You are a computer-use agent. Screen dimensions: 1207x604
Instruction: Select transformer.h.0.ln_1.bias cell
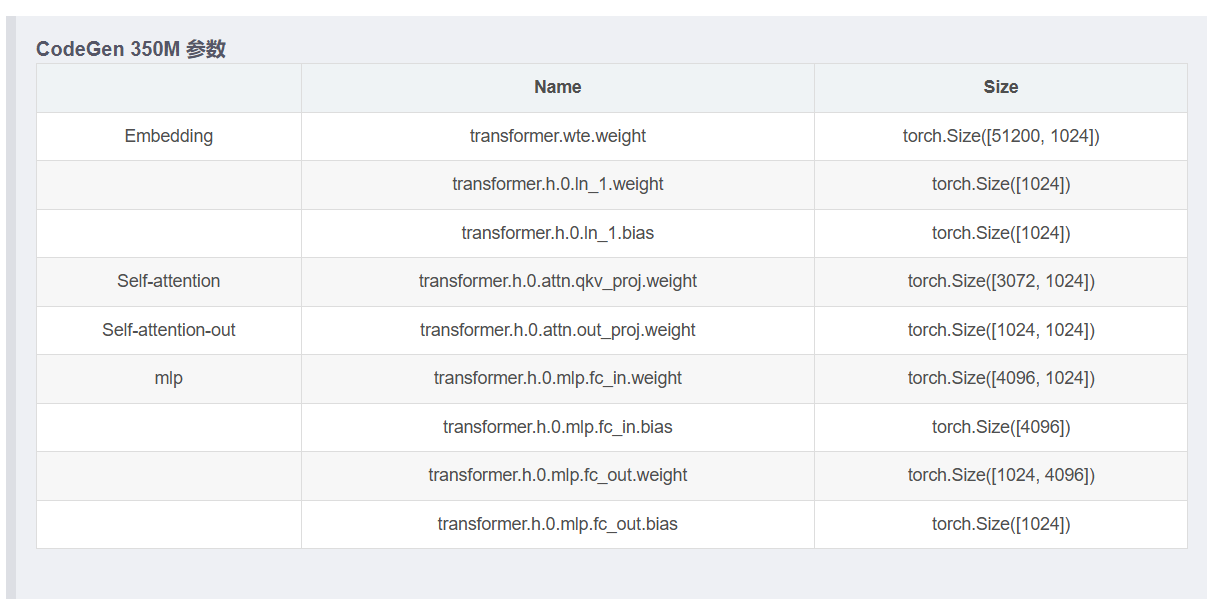pyautogui.click(x=558, y=233)
